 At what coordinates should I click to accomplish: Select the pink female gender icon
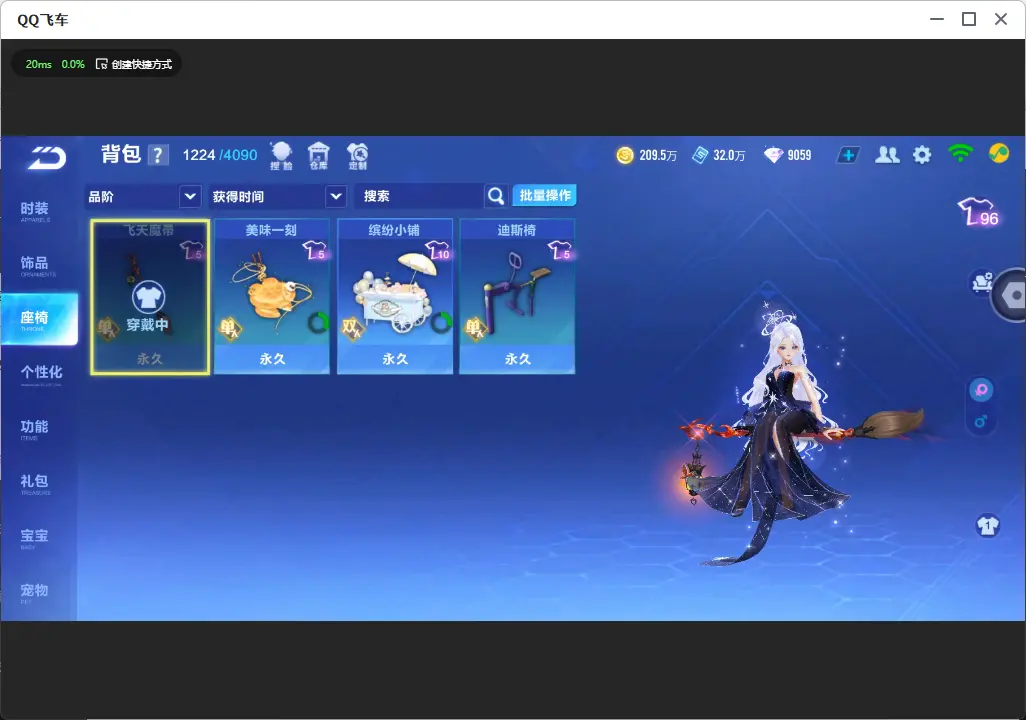981,390
